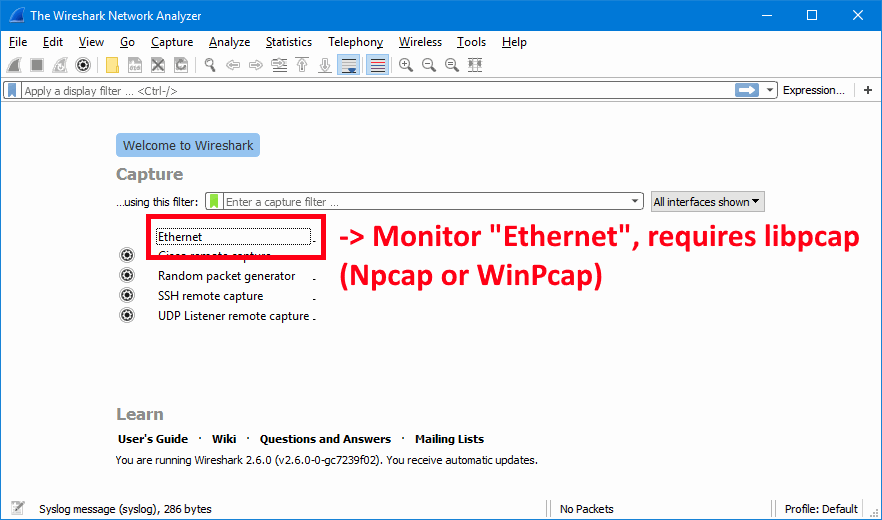Open Questions and Answers link

325,439
